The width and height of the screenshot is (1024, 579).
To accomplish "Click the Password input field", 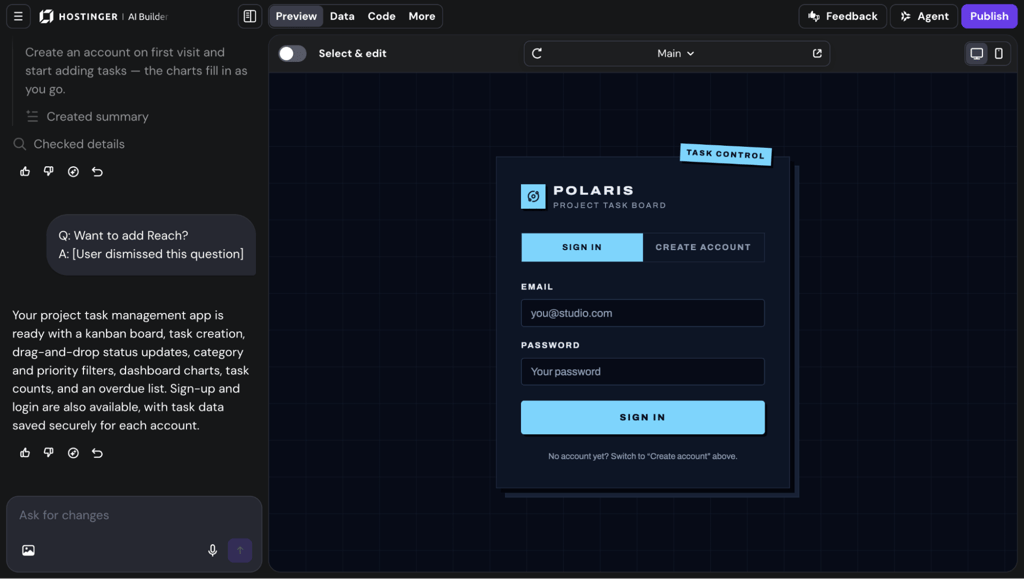I will click(643, 371).
